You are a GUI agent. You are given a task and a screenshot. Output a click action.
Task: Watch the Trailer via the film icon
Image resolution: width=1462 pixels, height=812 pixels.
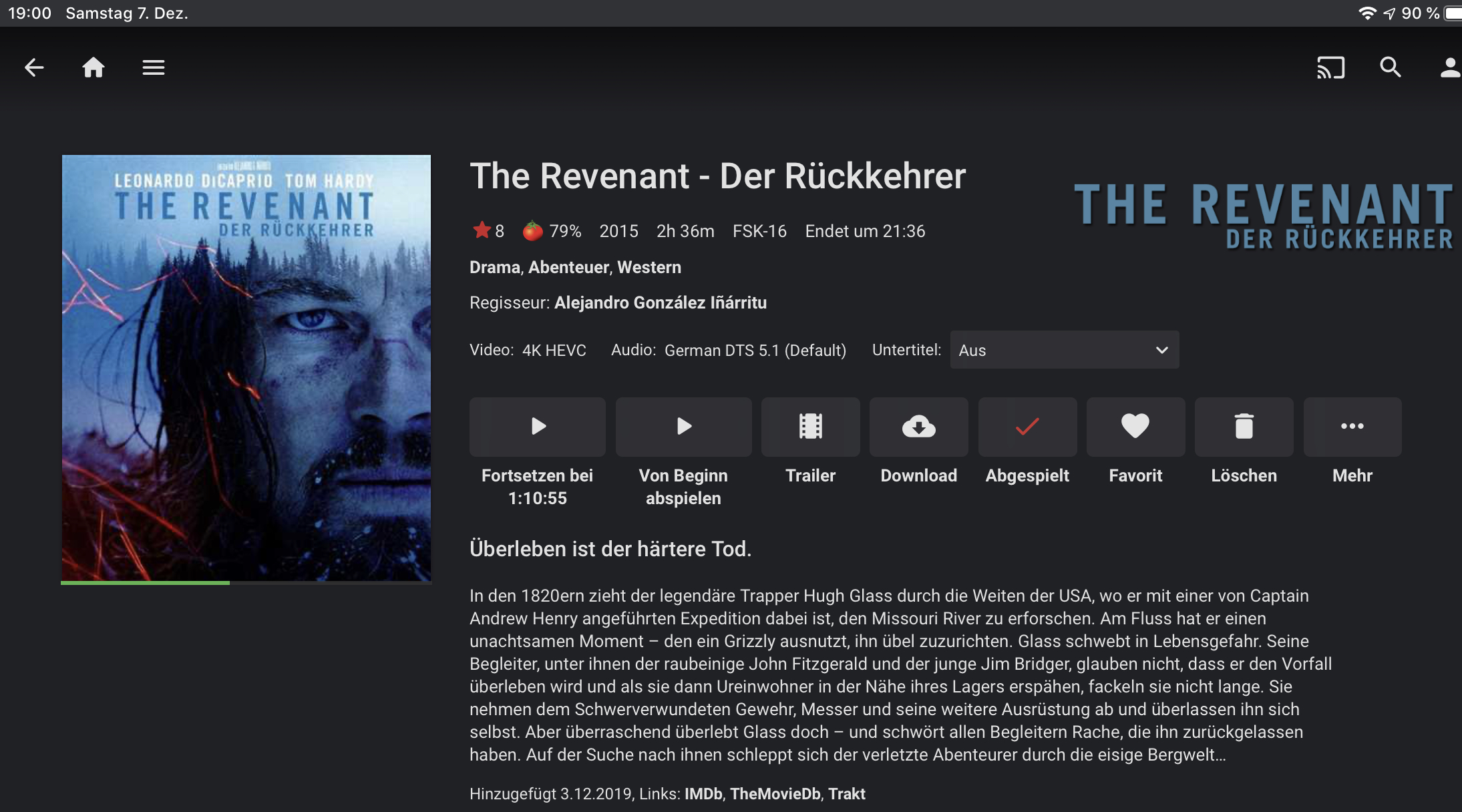click(811, 427)
